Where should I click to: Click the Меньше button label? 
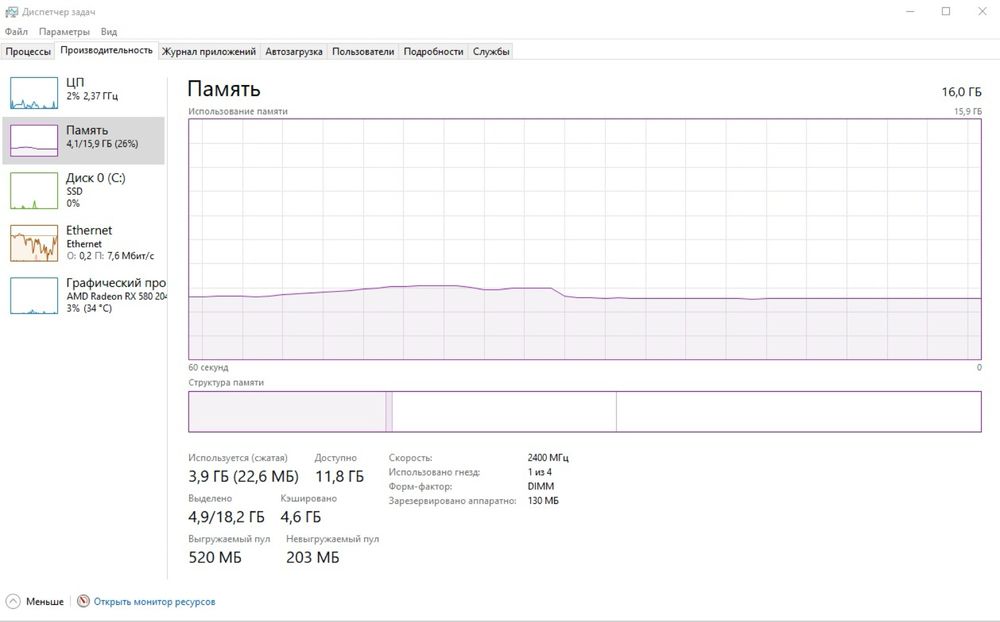(45, 602)
